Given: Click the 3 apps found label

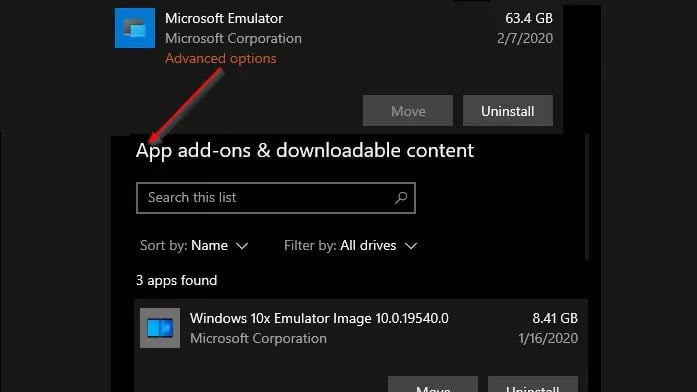Looking at the screenshot, I should pos(176,280).
